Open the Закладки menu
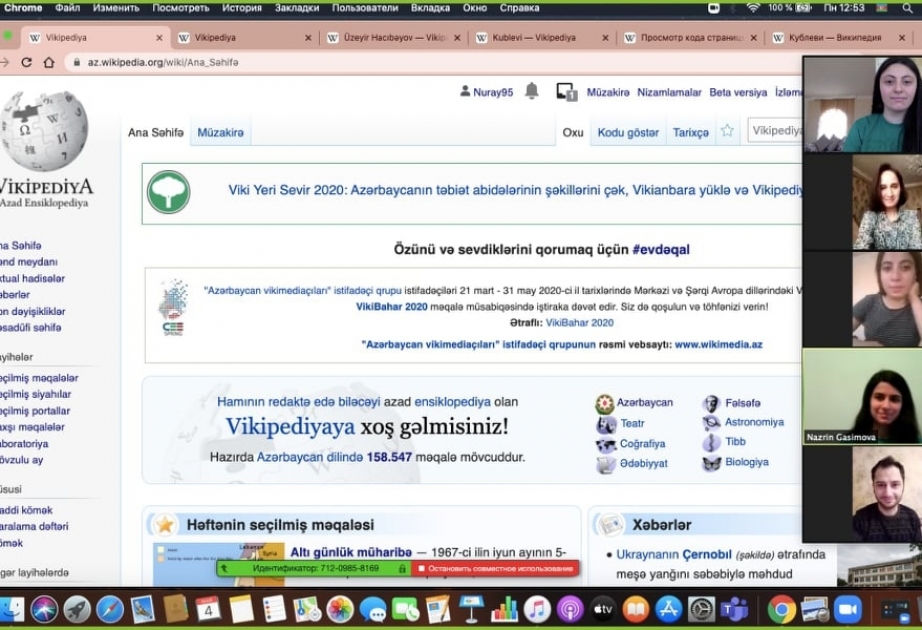Image resolution: width=922 pixels, height=630 pixels. [297, 8]
